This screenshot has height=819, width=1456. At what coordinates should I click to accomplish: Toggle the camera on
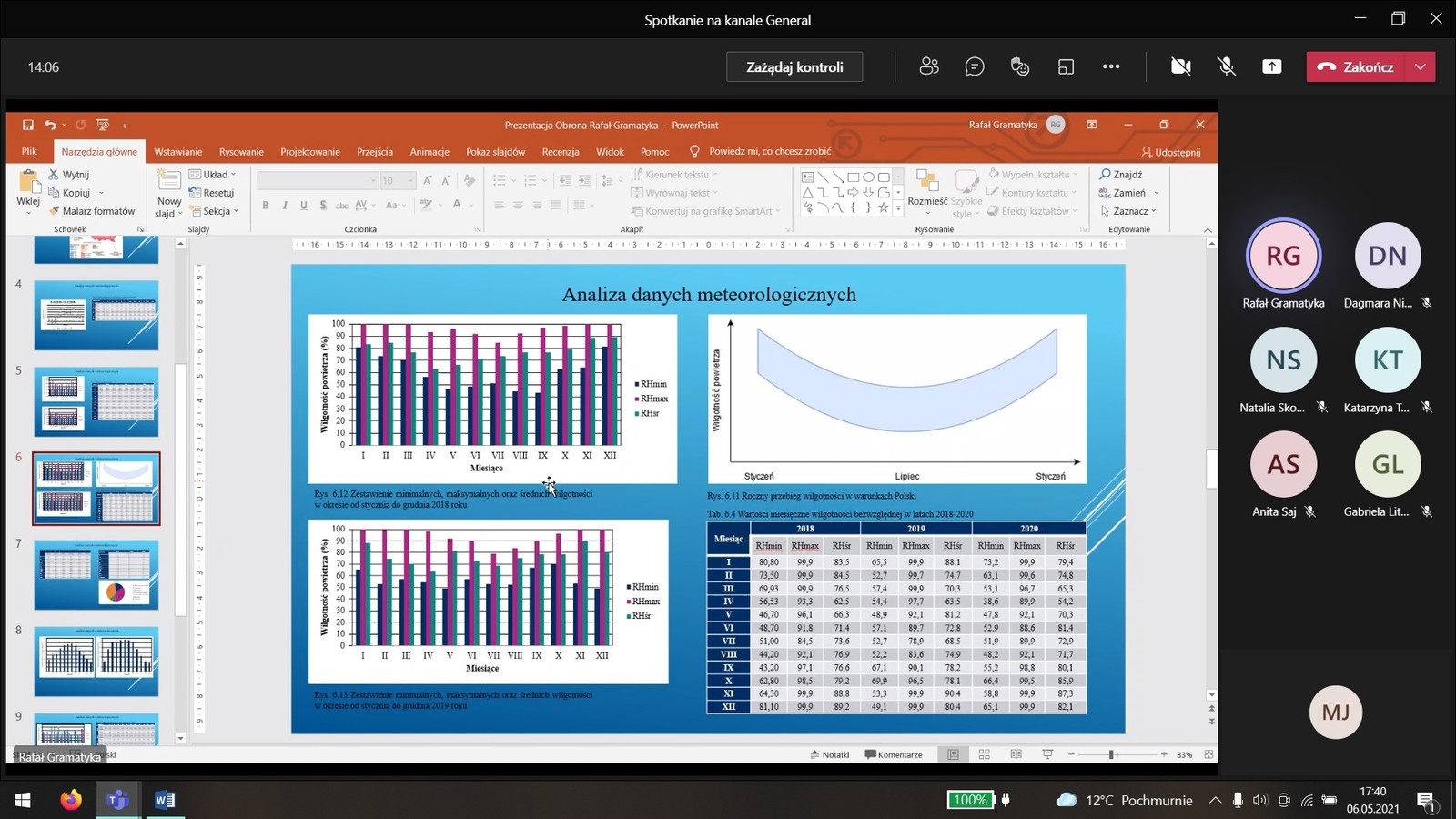click(1181, 66)
